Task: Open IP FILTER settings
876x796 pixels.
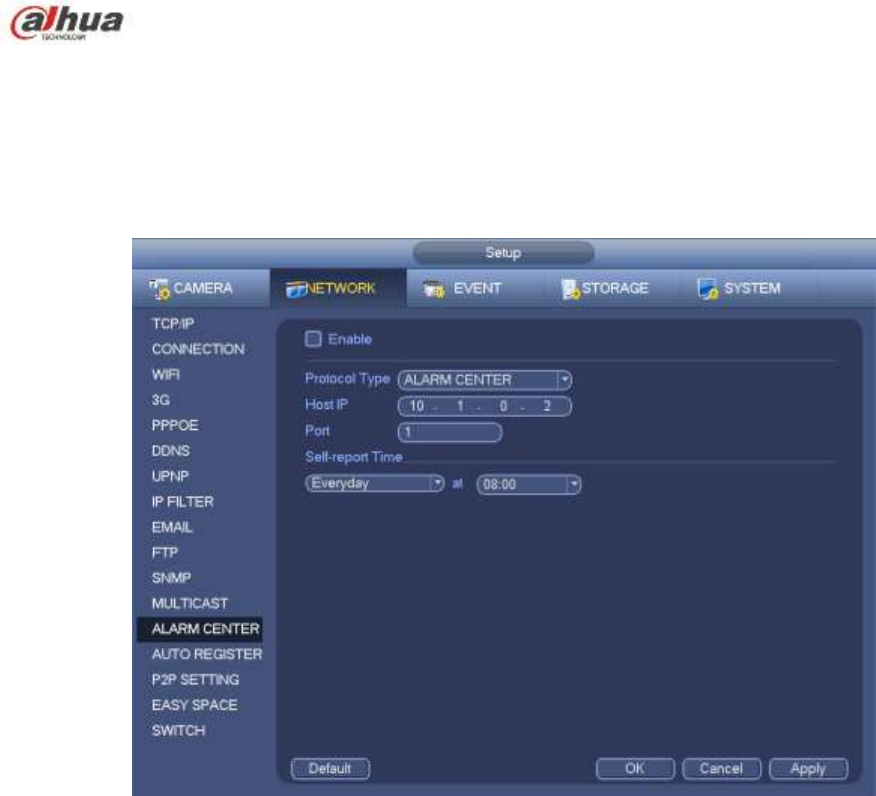Action: click(182, 502)
